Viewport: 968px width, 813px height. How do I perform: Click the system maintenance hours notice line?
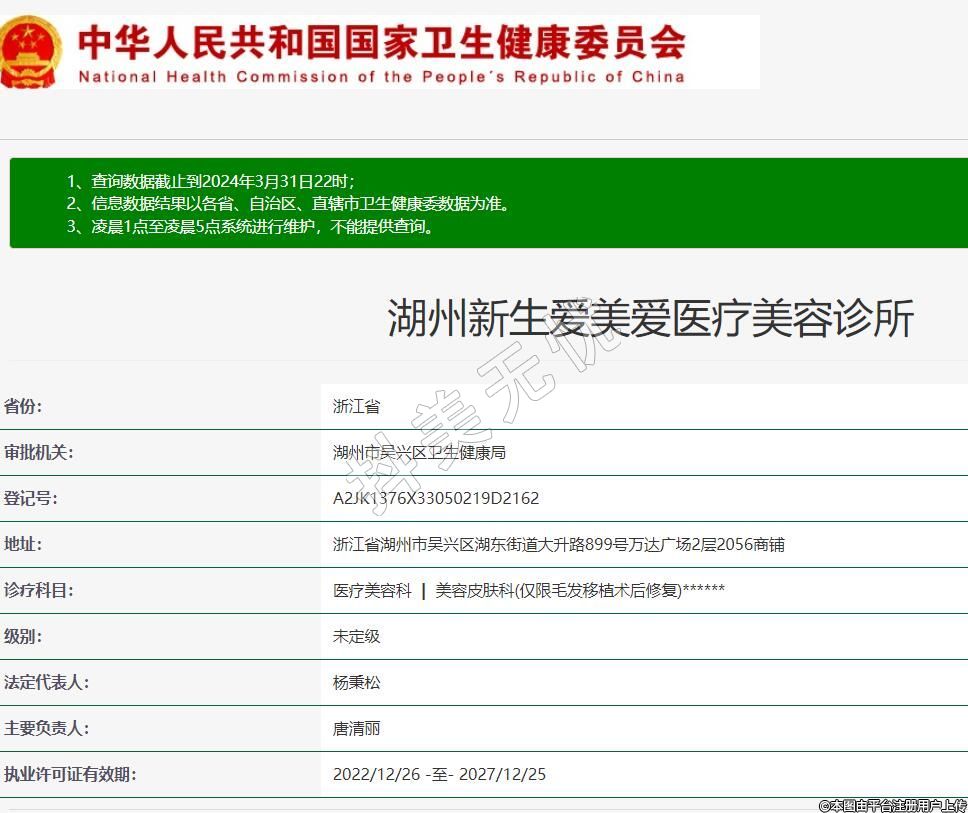pyautogui.click(x=251, y=226)
